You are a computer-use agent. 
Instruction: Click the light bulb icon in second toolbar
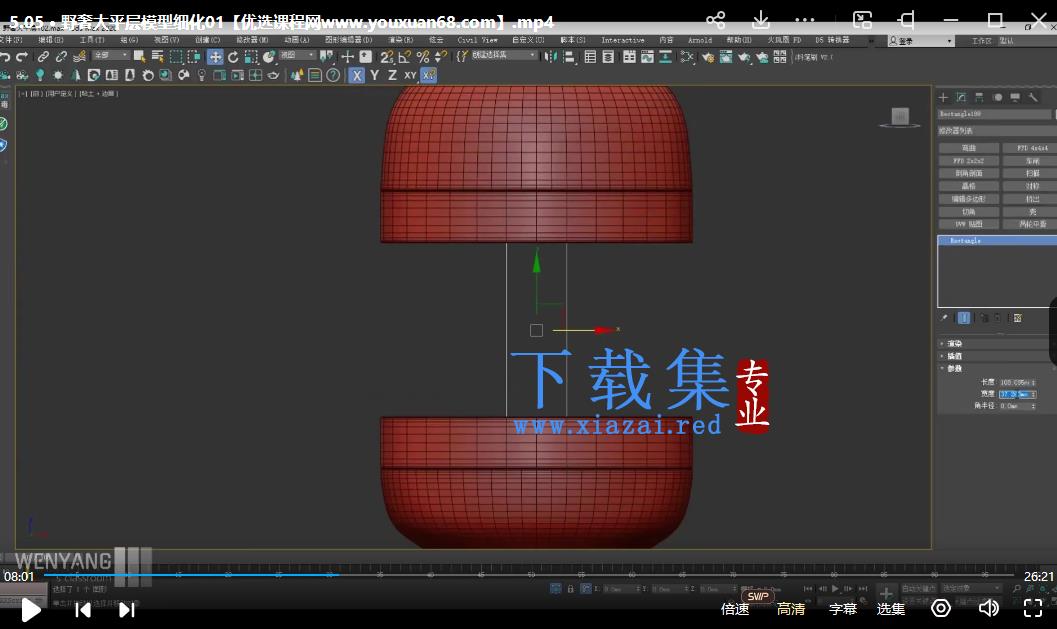pos(202,76)
